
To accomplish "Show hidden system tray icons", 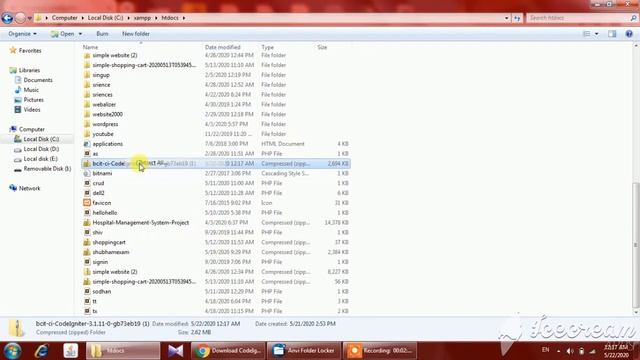I will point(558,351).
